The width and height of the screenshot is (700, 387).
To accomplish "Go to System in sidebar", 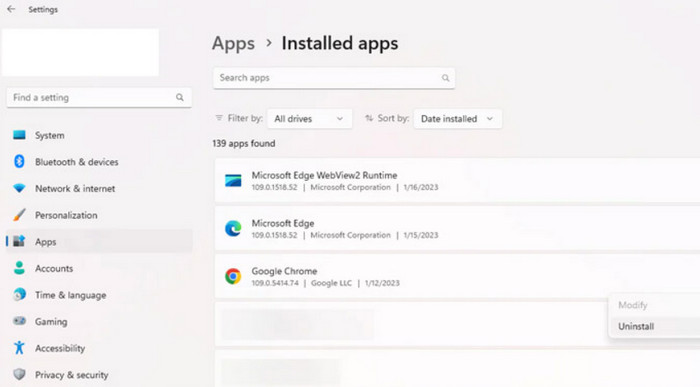I will coord(99,135).
